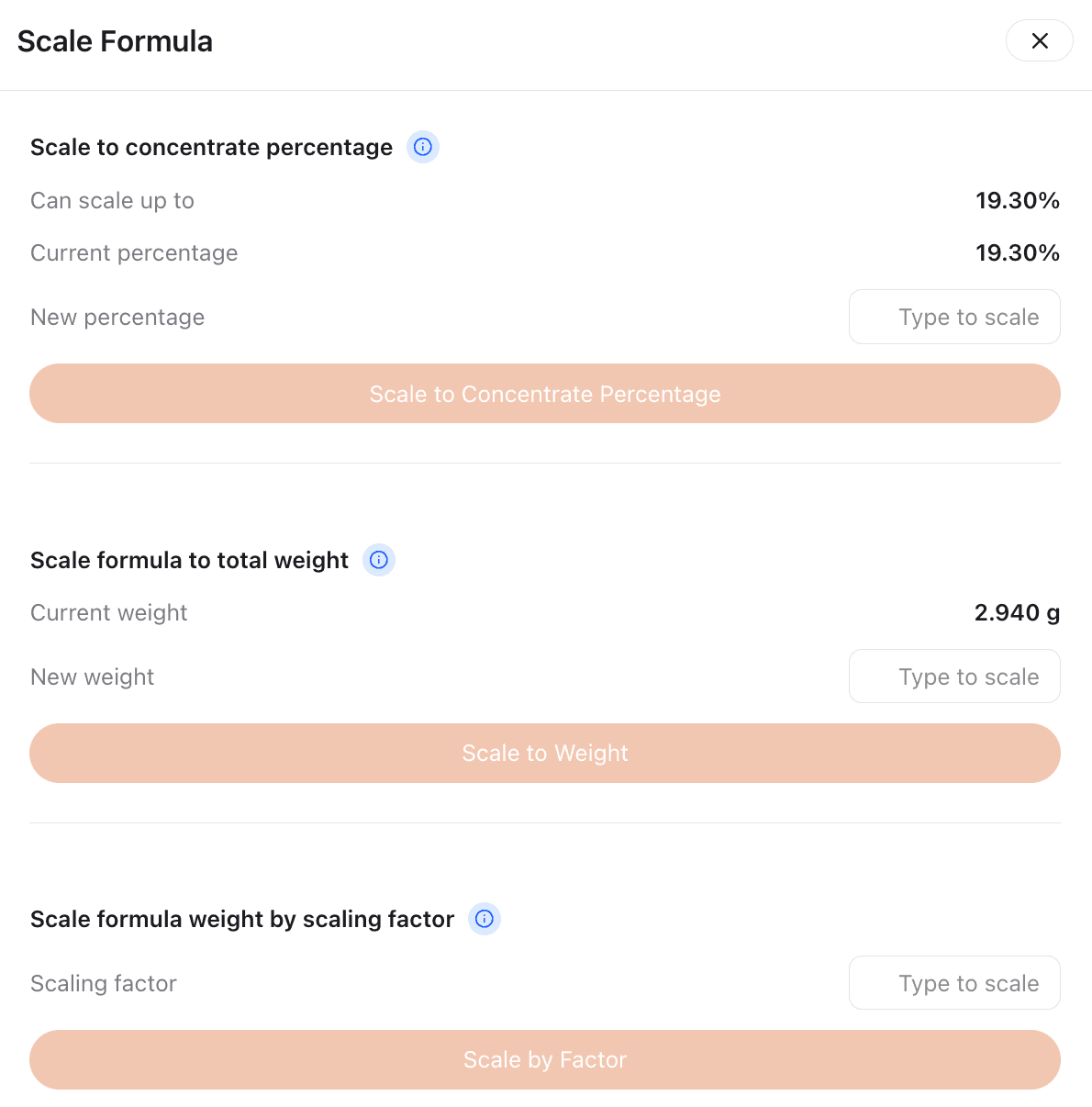Focus the New percentage input field

(x=954, y=318)
